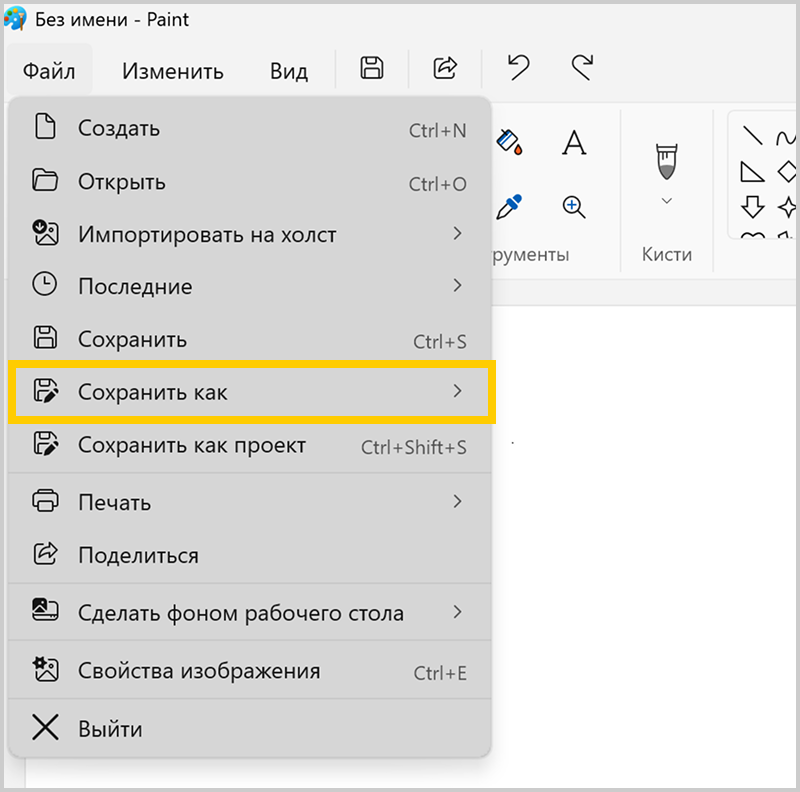
Task: Click the undo arrow icon
Action: 518,68
